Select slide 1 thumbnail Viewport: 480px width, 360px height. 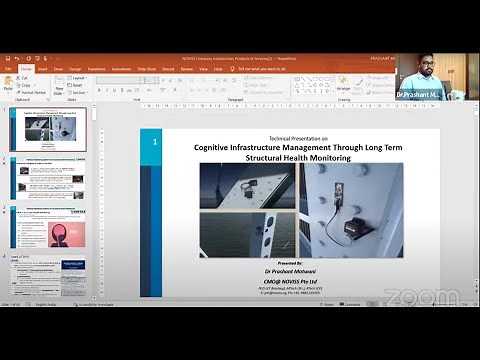(48, 129)
